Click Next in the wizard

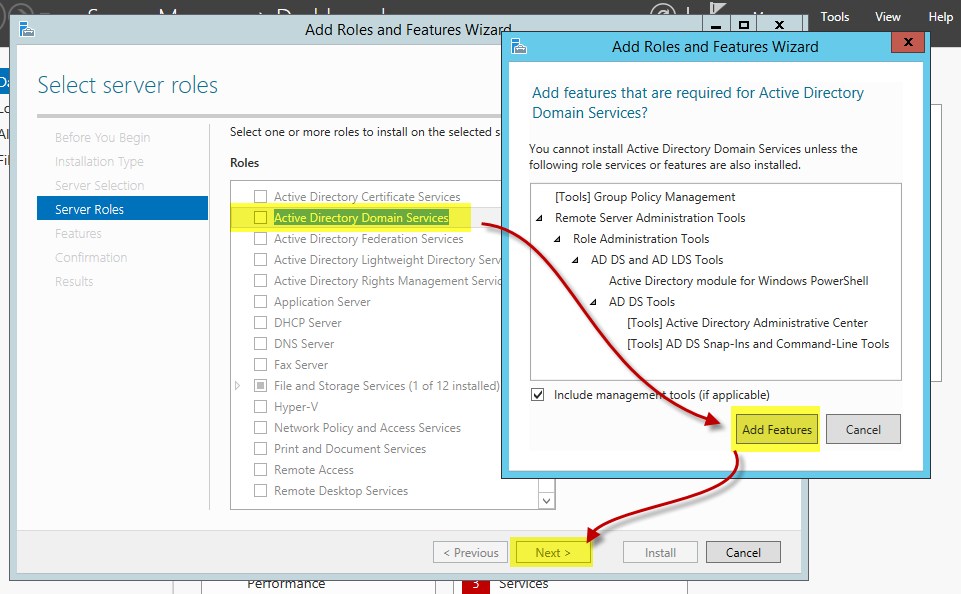click(553, 552)
